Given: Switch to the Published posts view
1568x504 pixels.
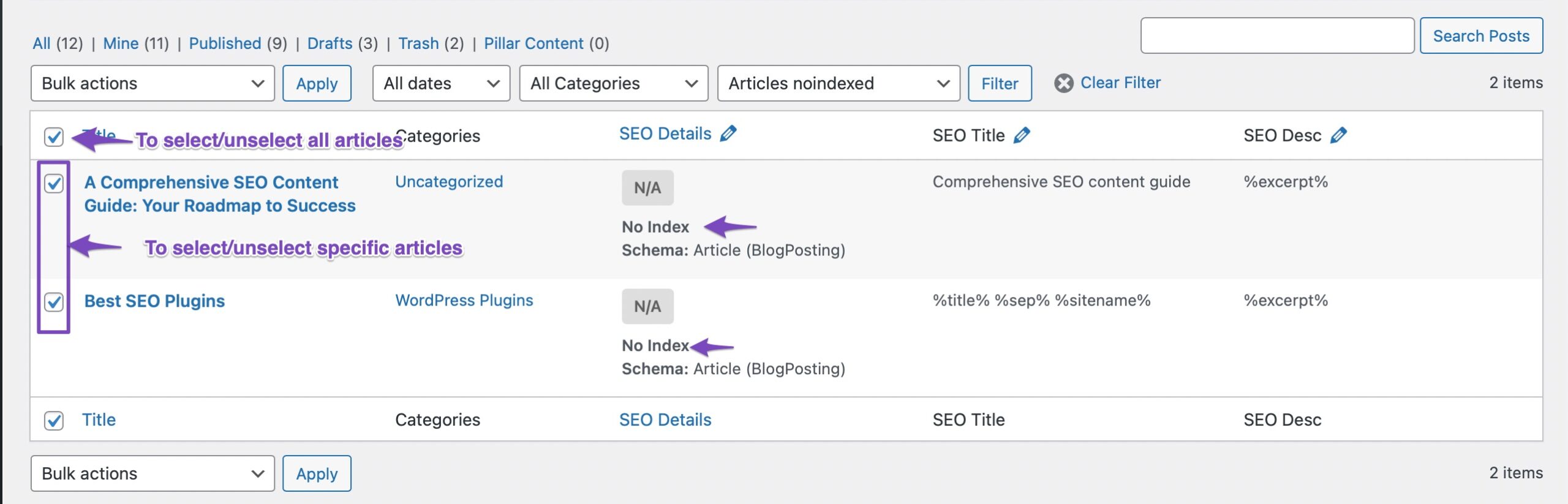Looking at the screenshot, I should [x=225, y=43].
